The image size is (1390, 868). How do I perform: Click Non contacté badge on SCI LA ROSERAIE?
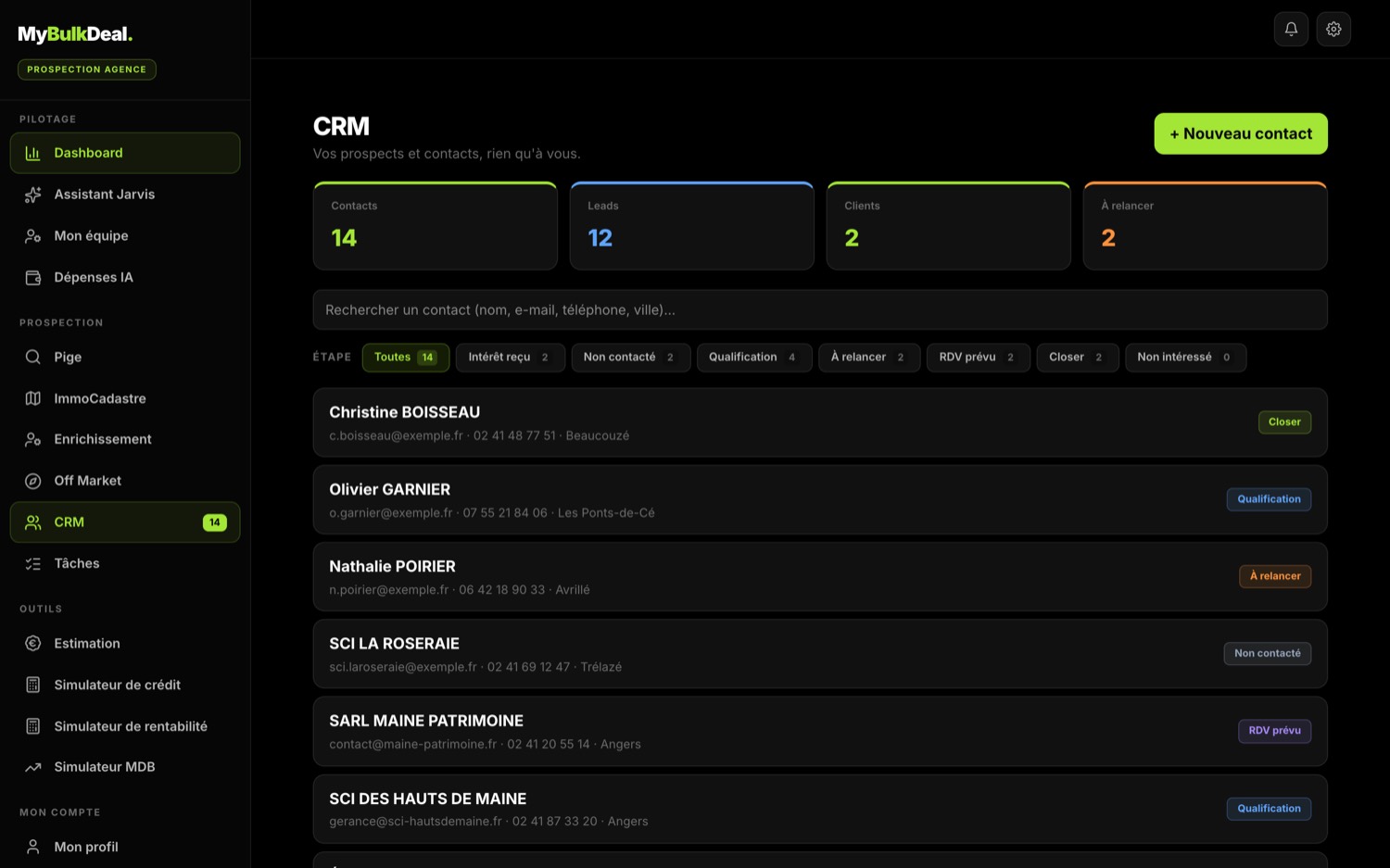tap(1267, 654)
